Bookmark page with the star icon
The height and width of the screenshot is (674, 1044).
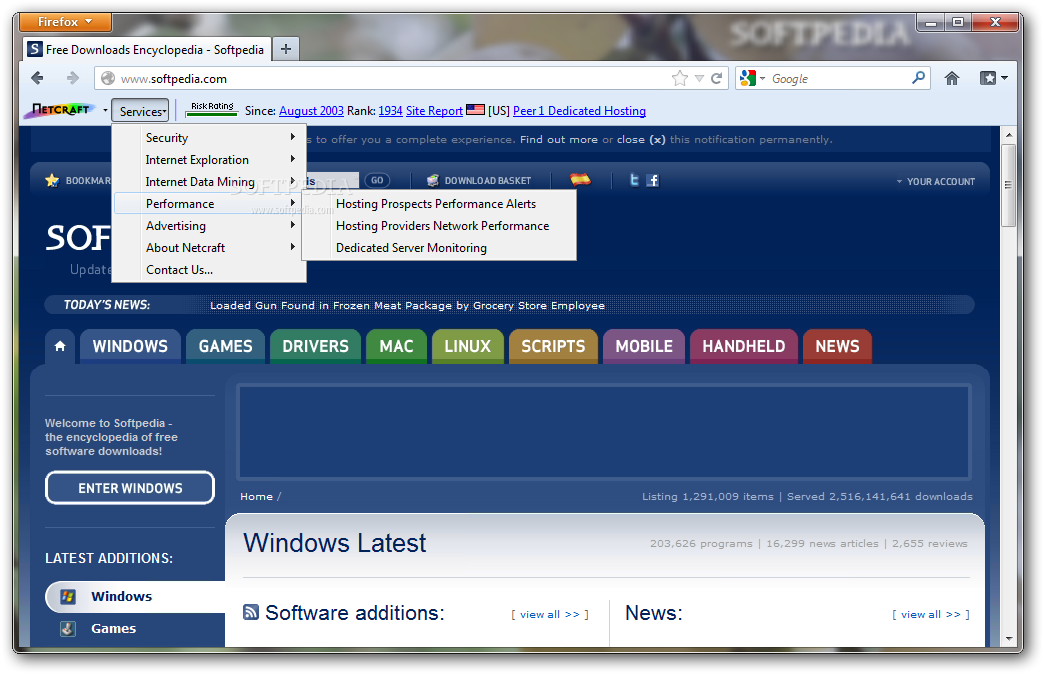click(679, 79)
